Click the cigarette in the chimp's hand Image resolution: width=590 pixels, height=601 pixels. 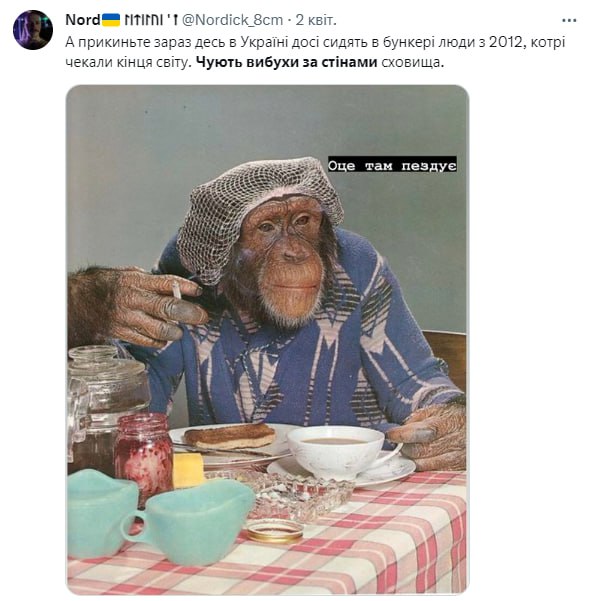coord(177,289)
